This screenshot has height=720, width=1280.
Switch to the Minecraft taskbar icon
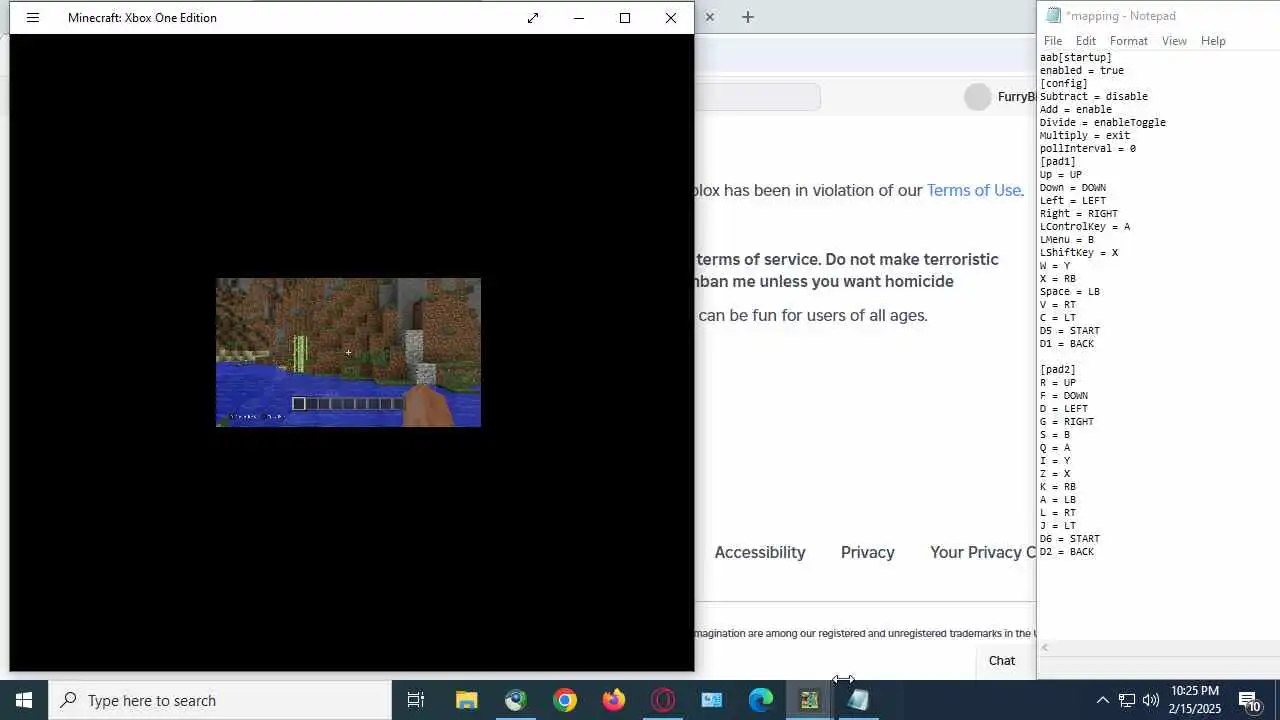(x=810, y=700)
